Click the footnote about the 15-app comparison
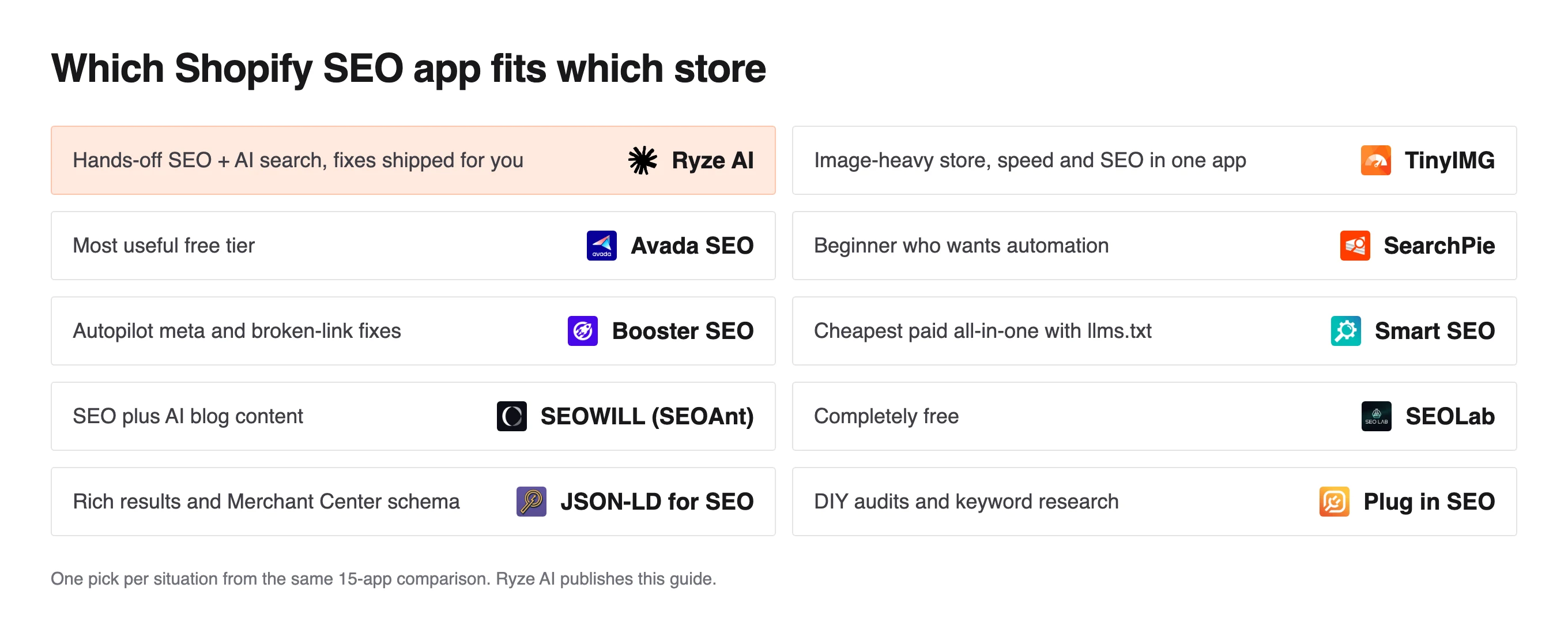 (x=383, y=578)
